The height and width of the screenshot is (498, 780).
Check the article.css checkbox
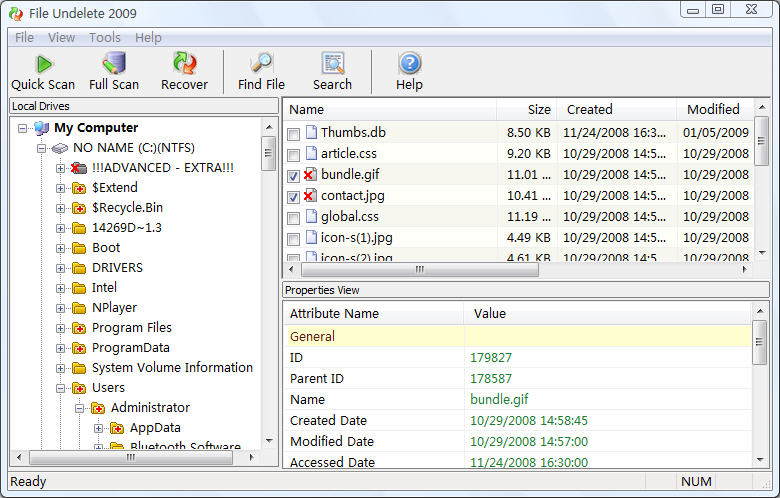tap(293, 155)
